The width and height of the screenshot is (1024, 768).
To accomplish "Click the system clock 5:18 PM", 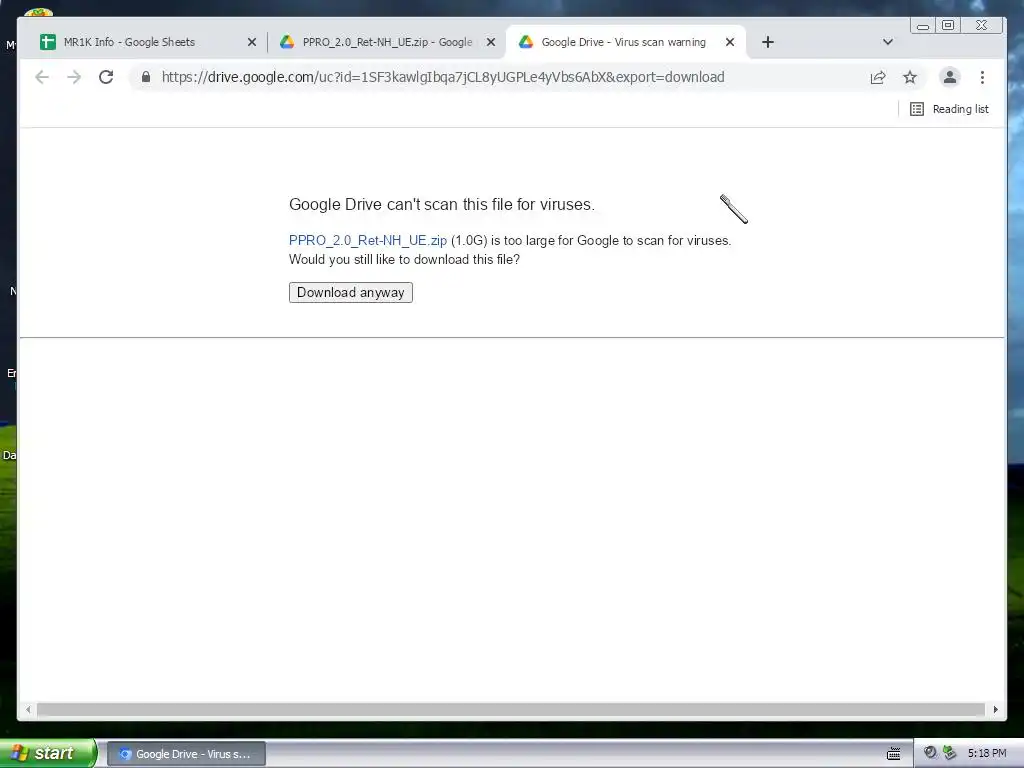I will [x=987, y=754].
